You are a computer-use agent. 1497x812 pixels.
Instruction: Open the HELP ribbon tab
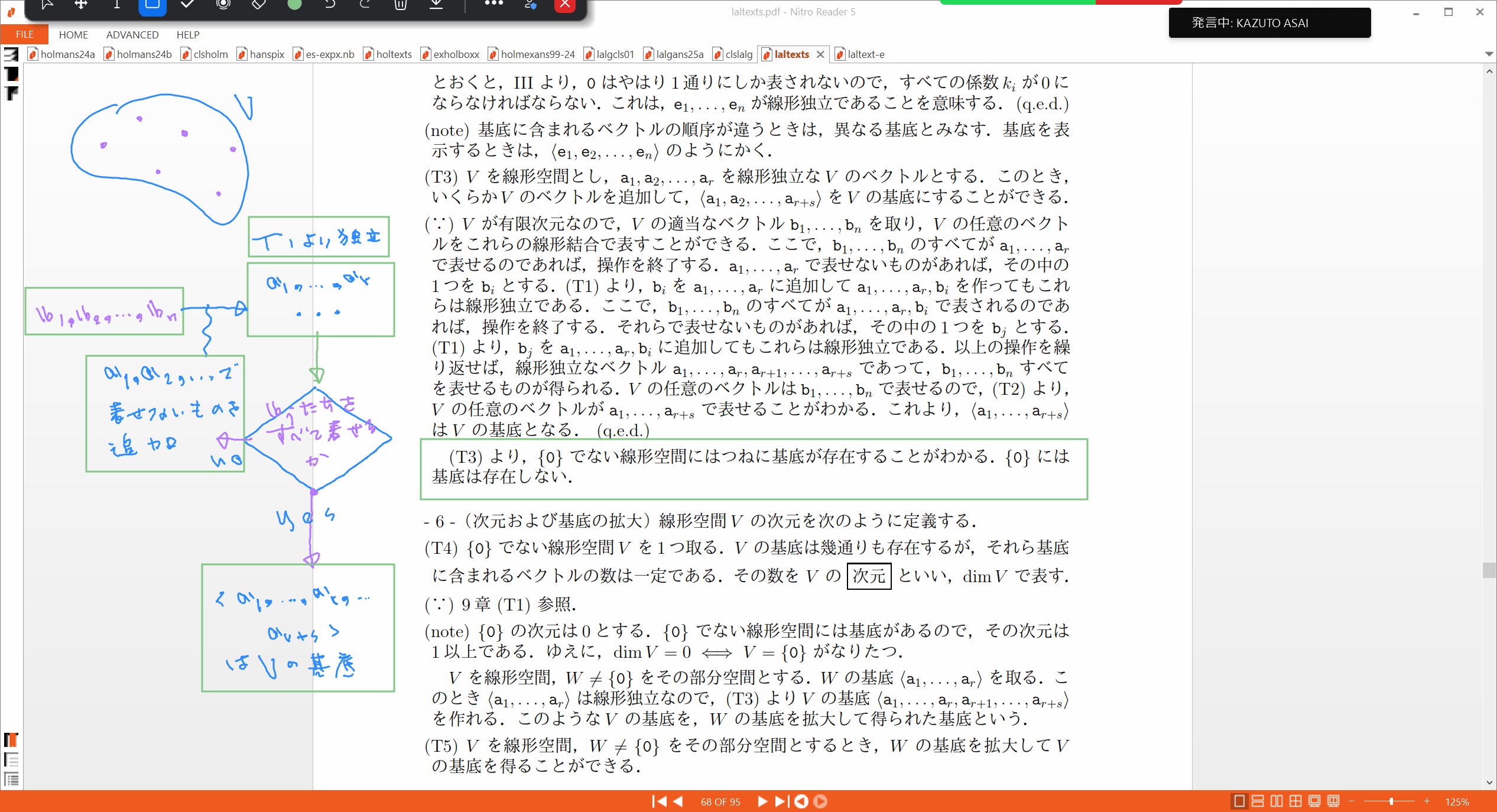point(188,35)
